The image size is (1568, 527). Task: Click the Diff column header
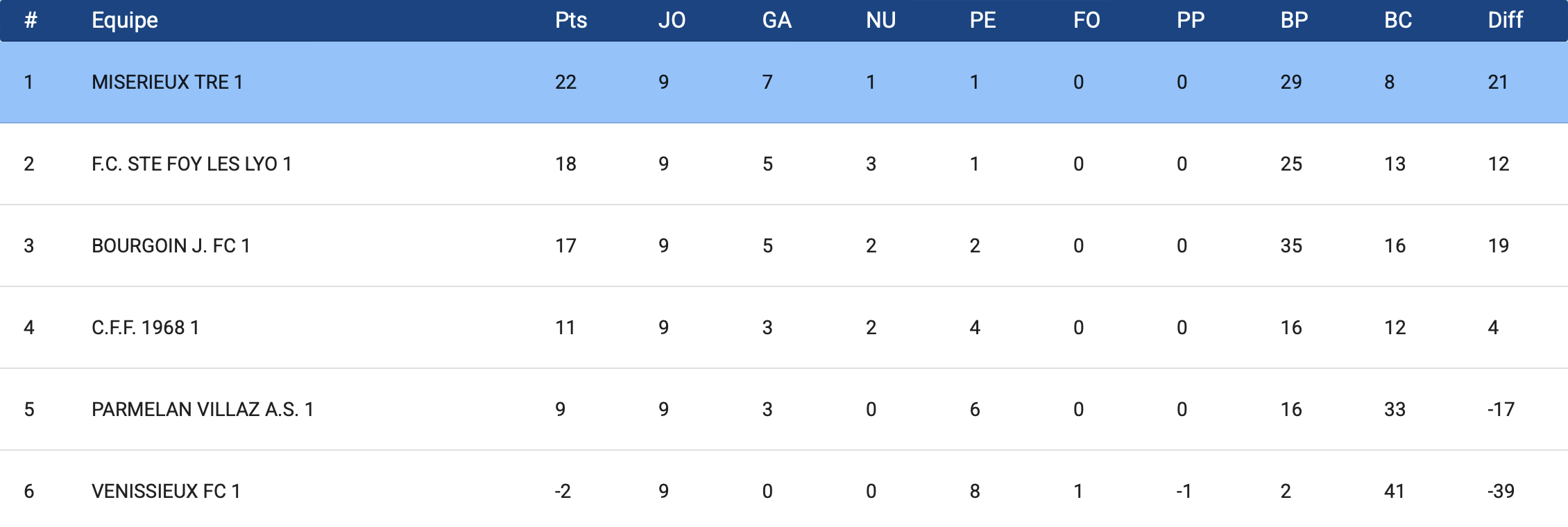(x=1505, y=20)
